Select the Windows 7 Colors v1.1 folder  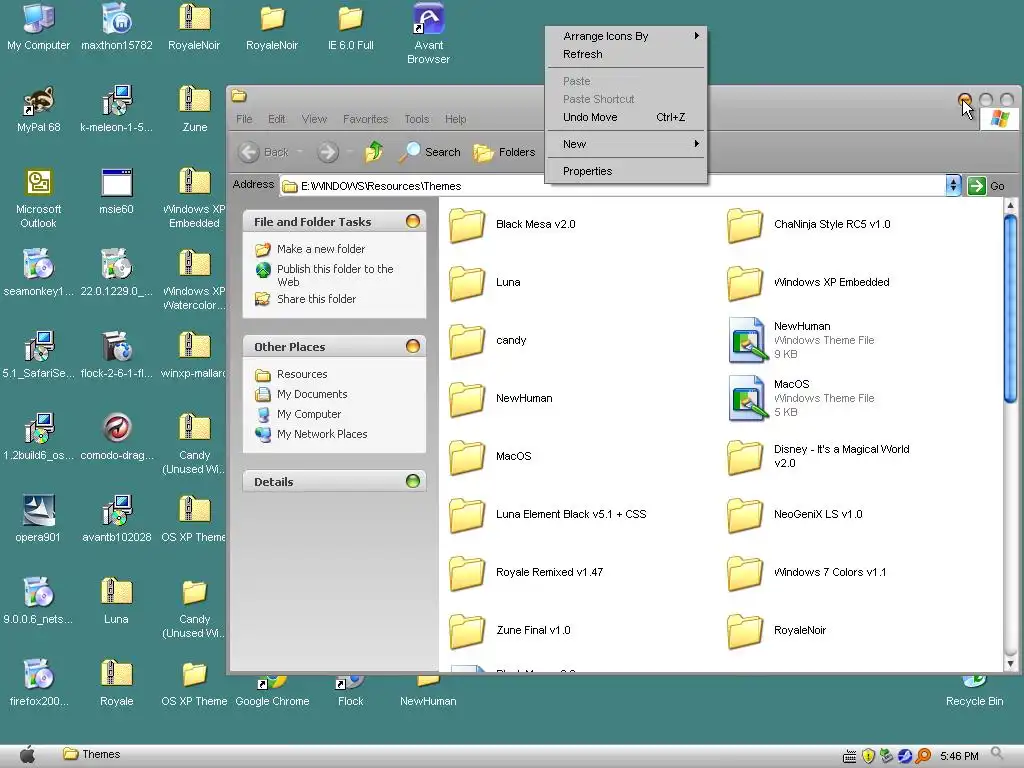(807, 573)
